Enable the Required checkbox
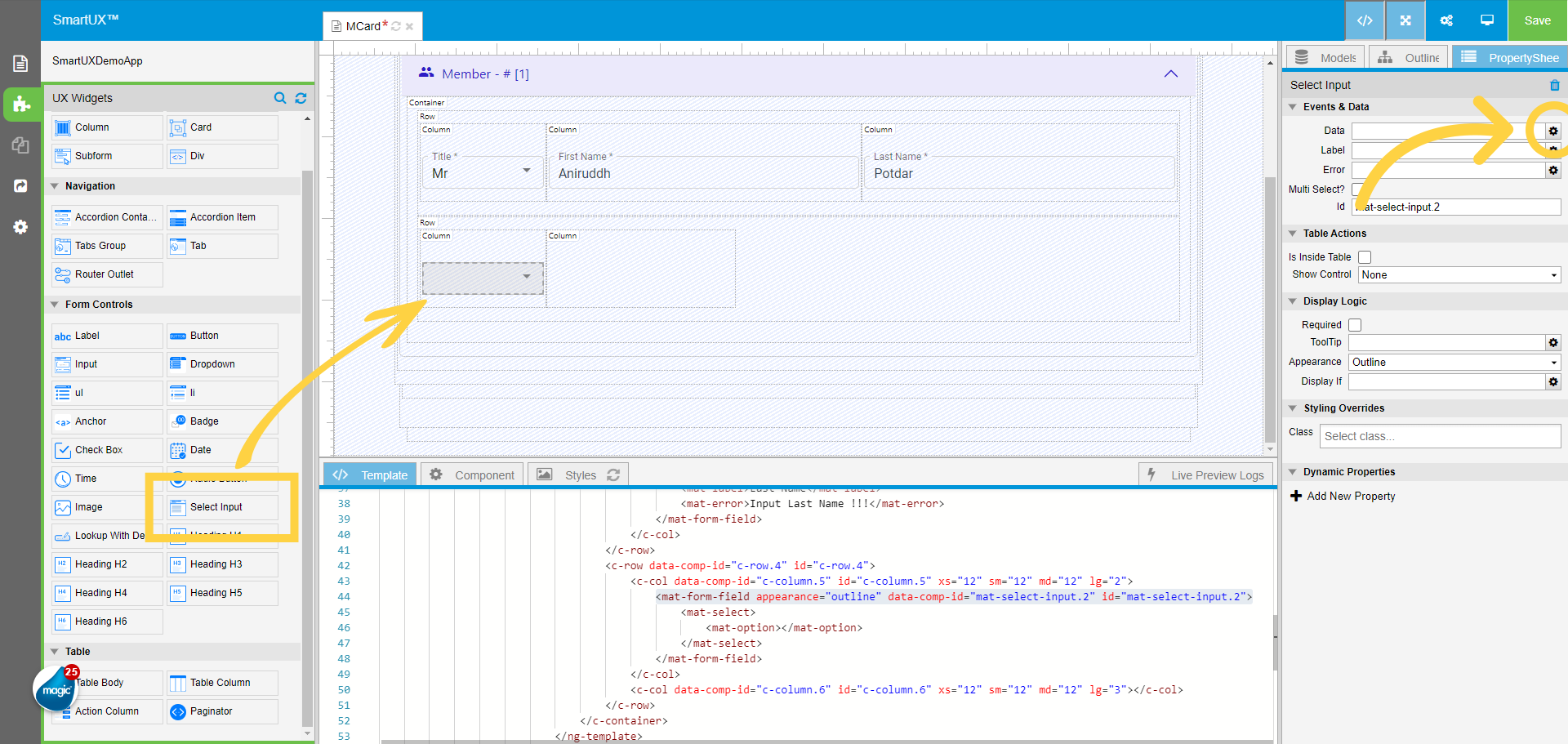The width and height of the screenshot is (1568, 744). point(1355,325)
